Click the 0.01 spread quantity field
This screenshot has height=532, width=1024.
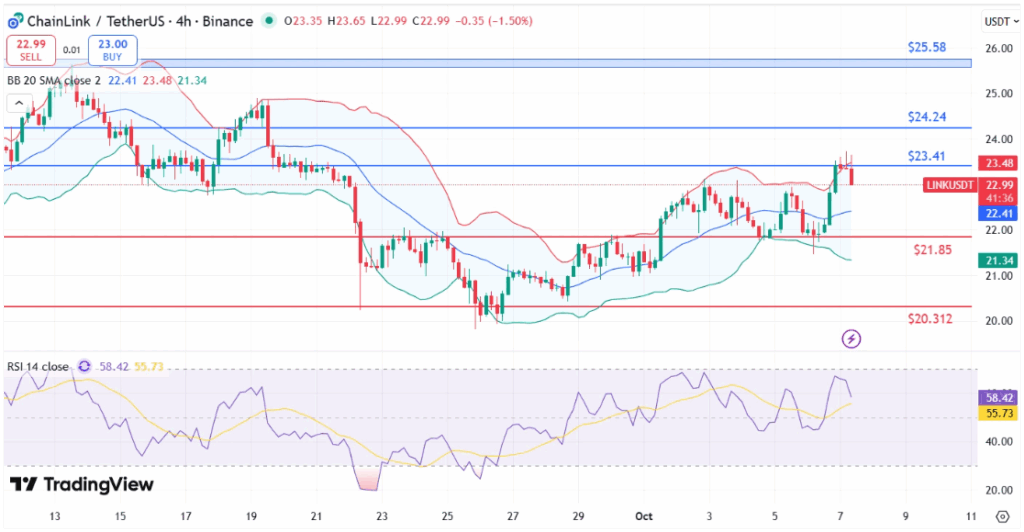coord(72,49)
